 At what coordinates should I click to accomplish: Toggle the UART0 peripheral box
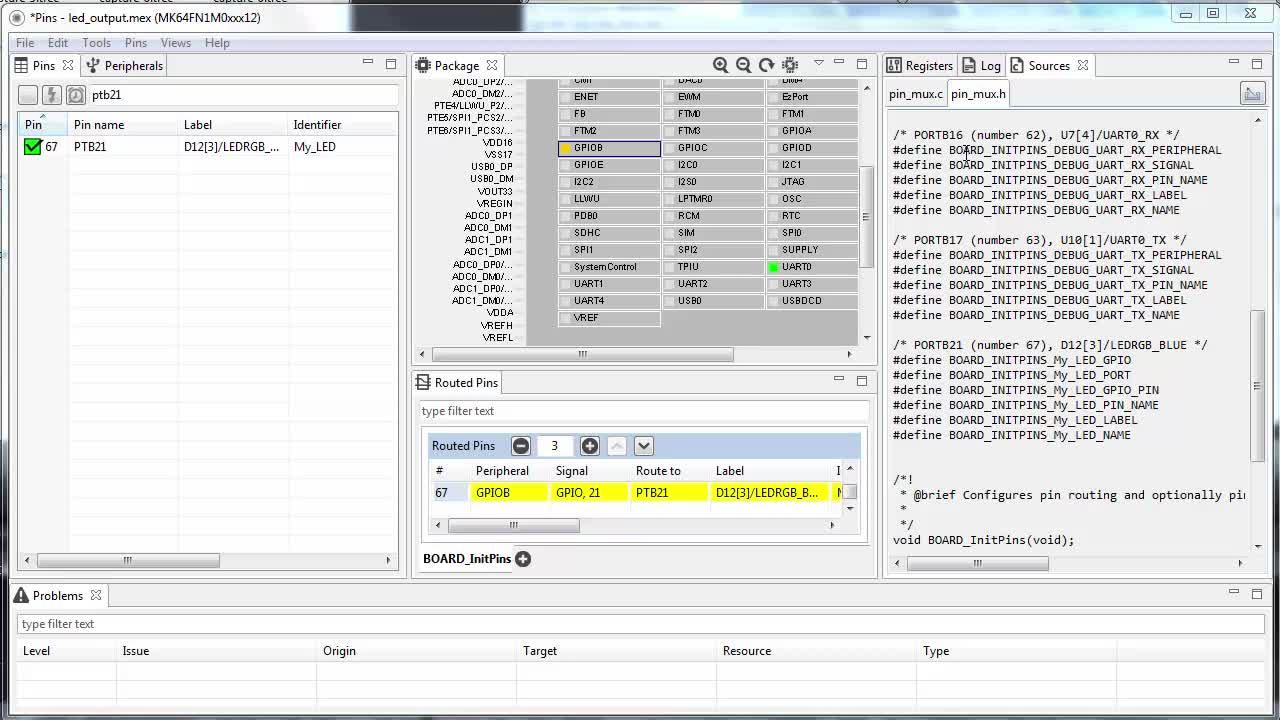coord(773,267)
